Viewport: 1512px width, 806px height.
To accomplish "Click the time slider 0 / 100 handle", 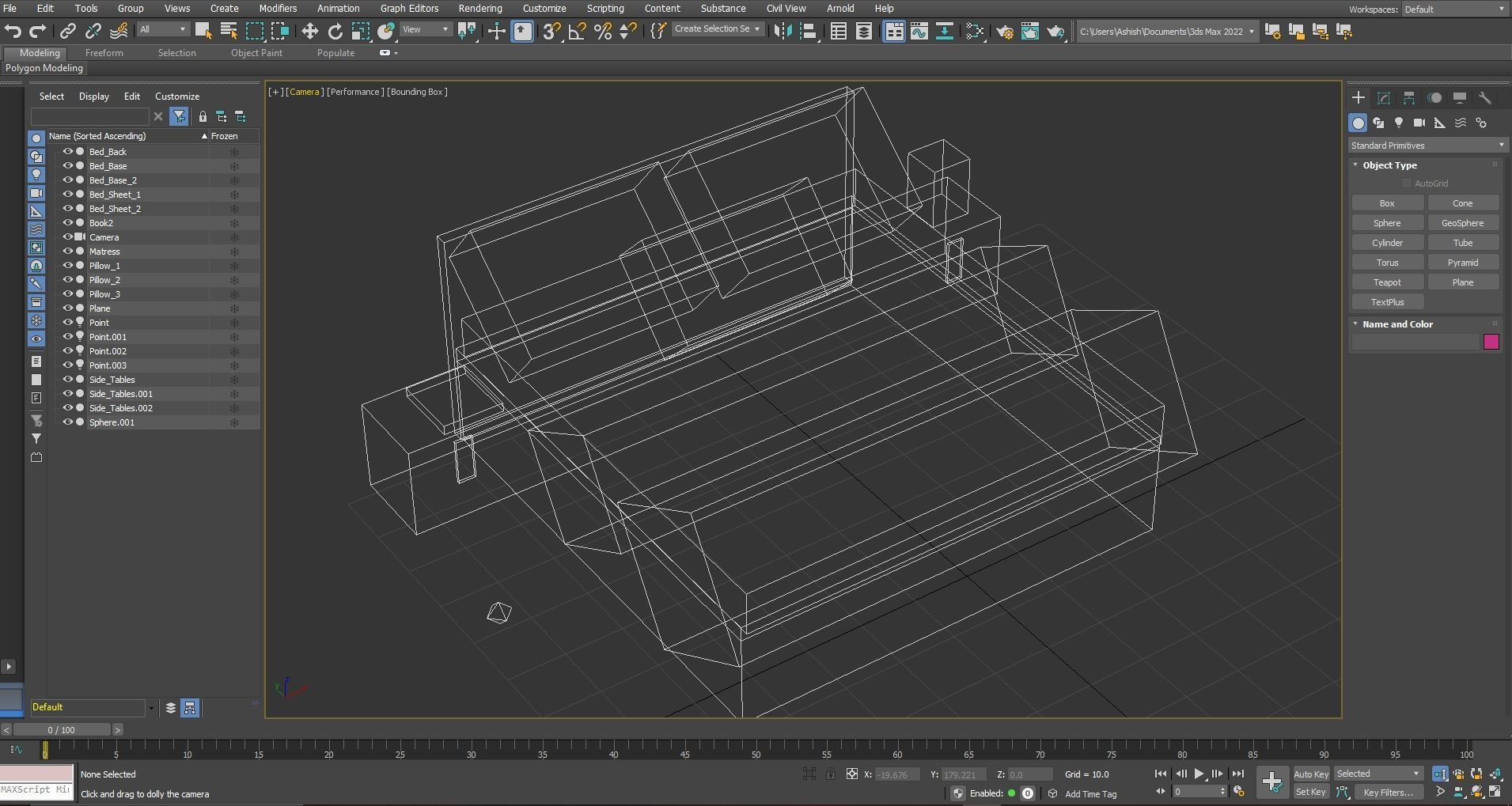I will (x=62, y=730).
